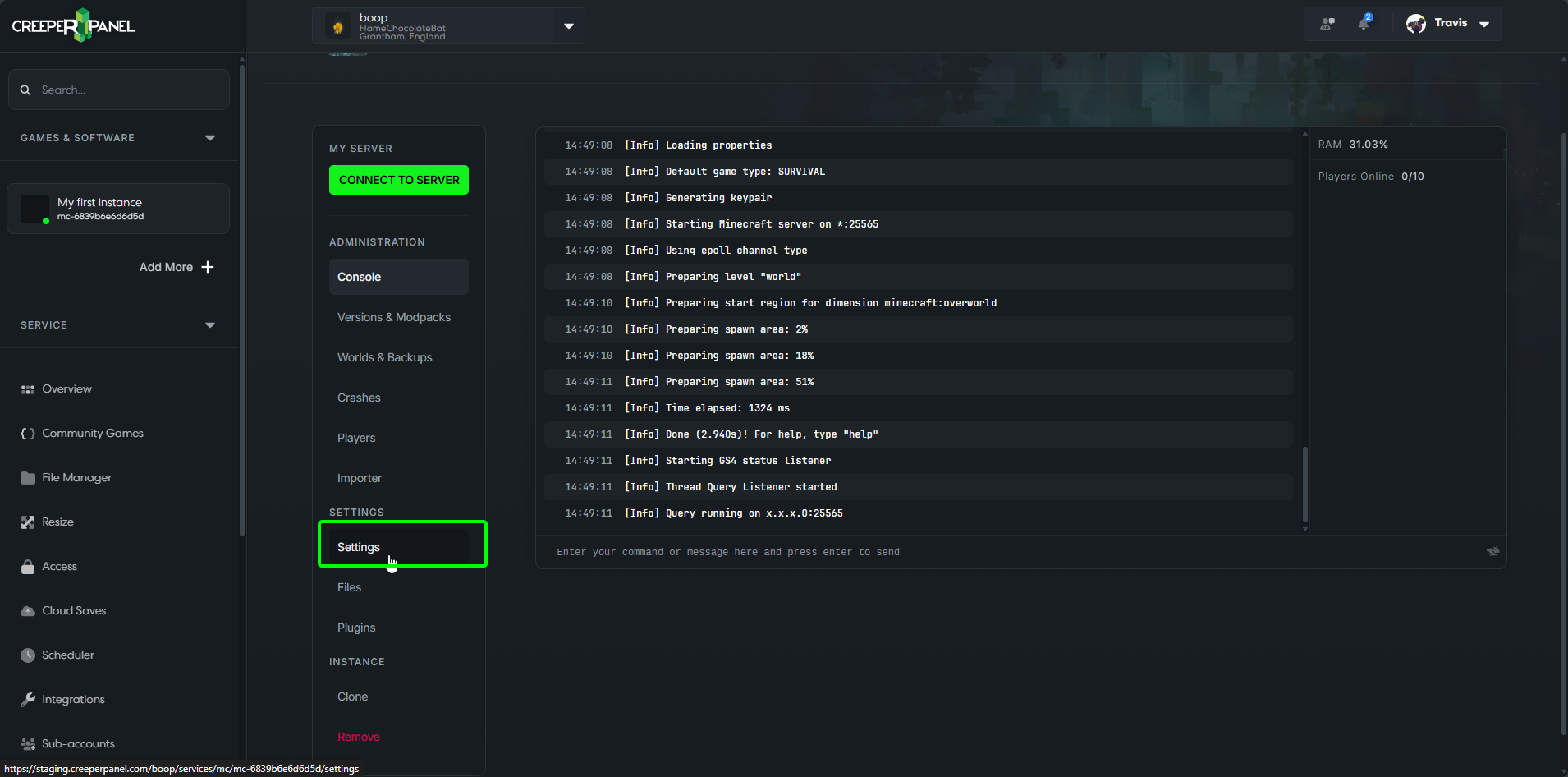Open the Travis account dropdown arrow

pyautogui.click(x=1484, y=24)
